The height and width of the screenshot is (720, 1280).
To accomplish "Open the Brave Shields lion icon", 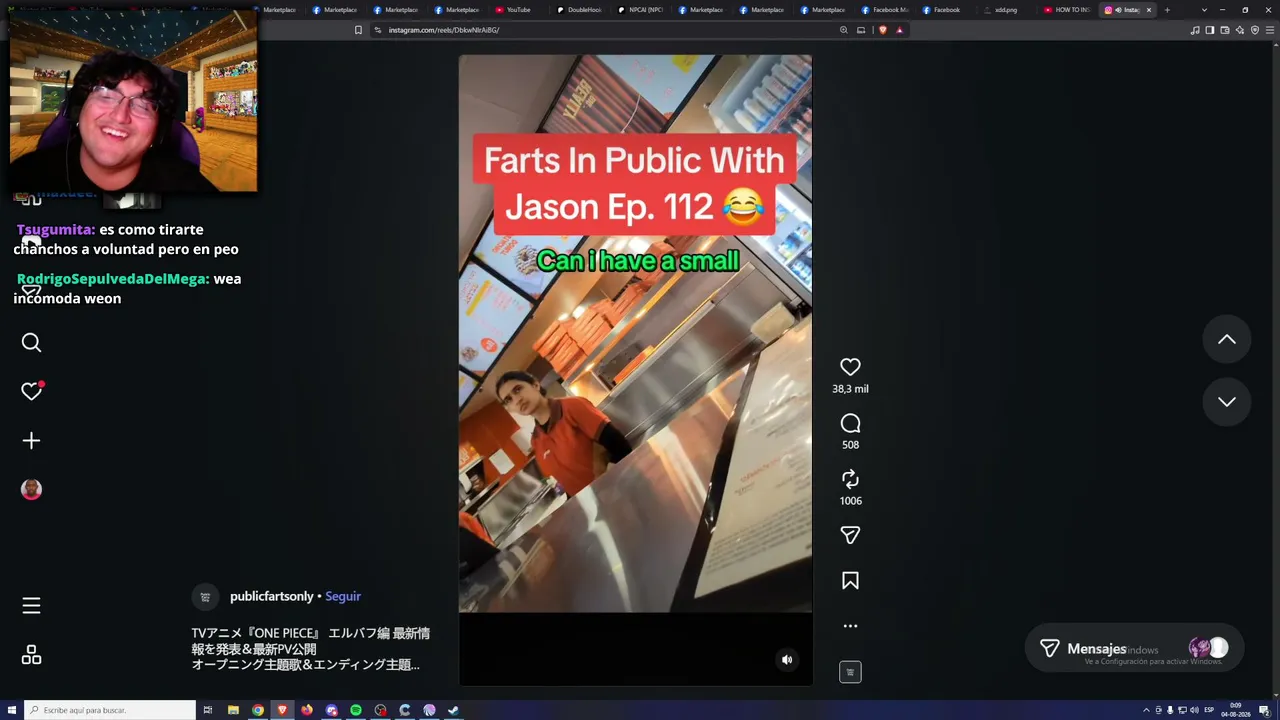I will (882, 30).
